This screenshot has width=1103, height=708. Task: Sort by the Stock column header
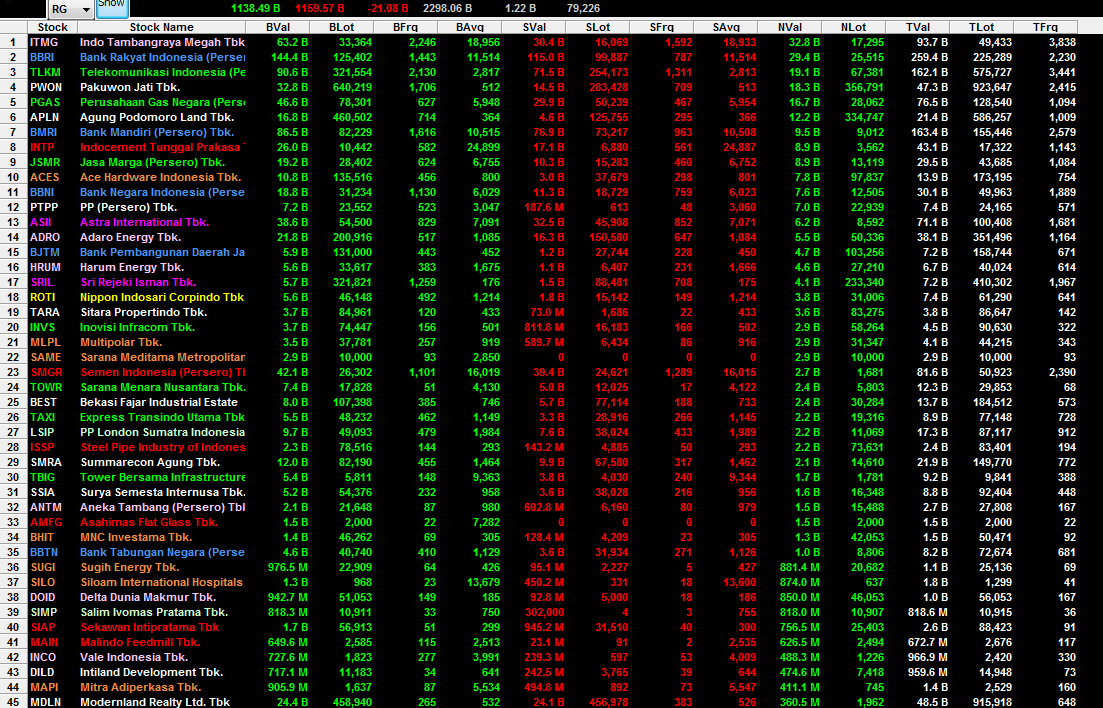tap(53, 27)
